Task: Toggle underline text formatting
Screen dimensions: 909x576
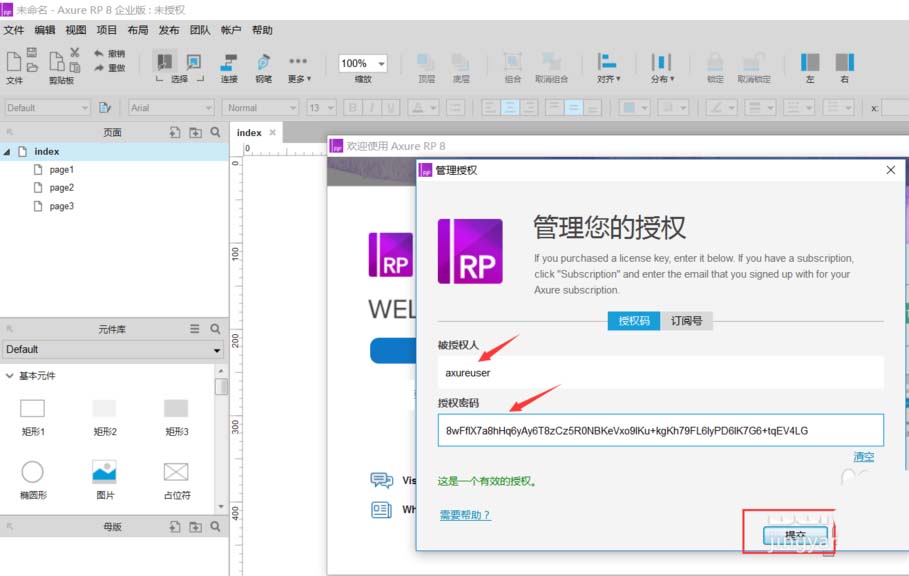Action: click(388, 108)
